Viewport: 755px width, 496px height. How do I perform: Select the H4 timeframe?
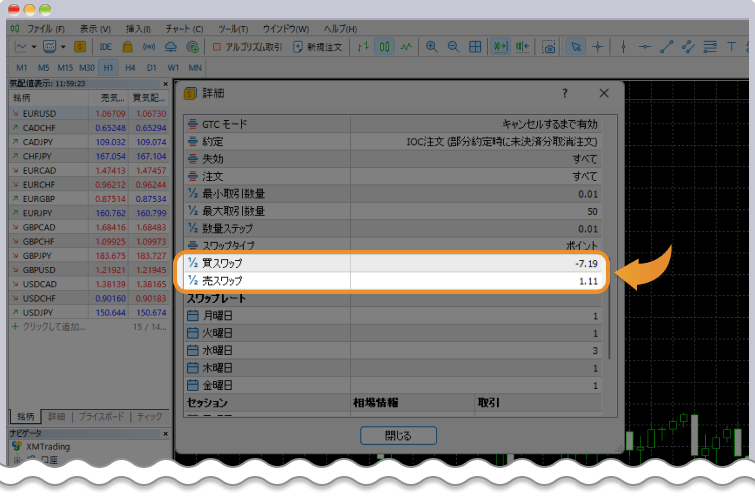click(x=130, y=68)
